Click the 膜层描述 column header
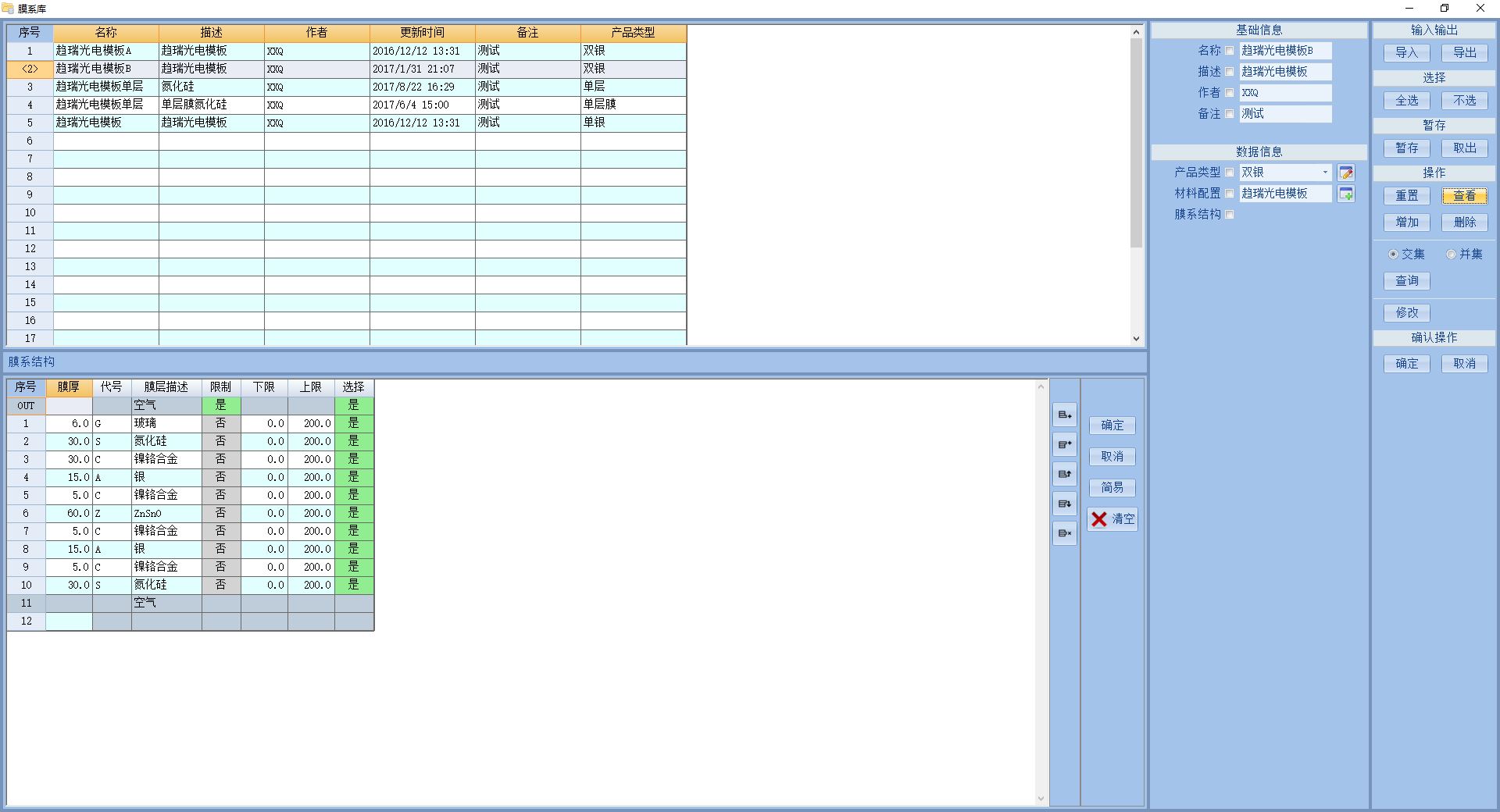1500x812 pixels. point(166,387)
